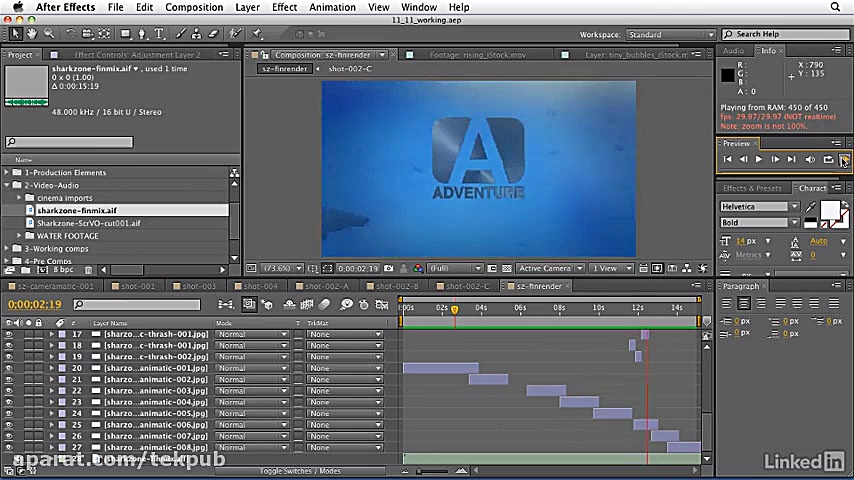Toggle region of interest in viewer
This screenshot has width=854, height=480.
(492, 268)
